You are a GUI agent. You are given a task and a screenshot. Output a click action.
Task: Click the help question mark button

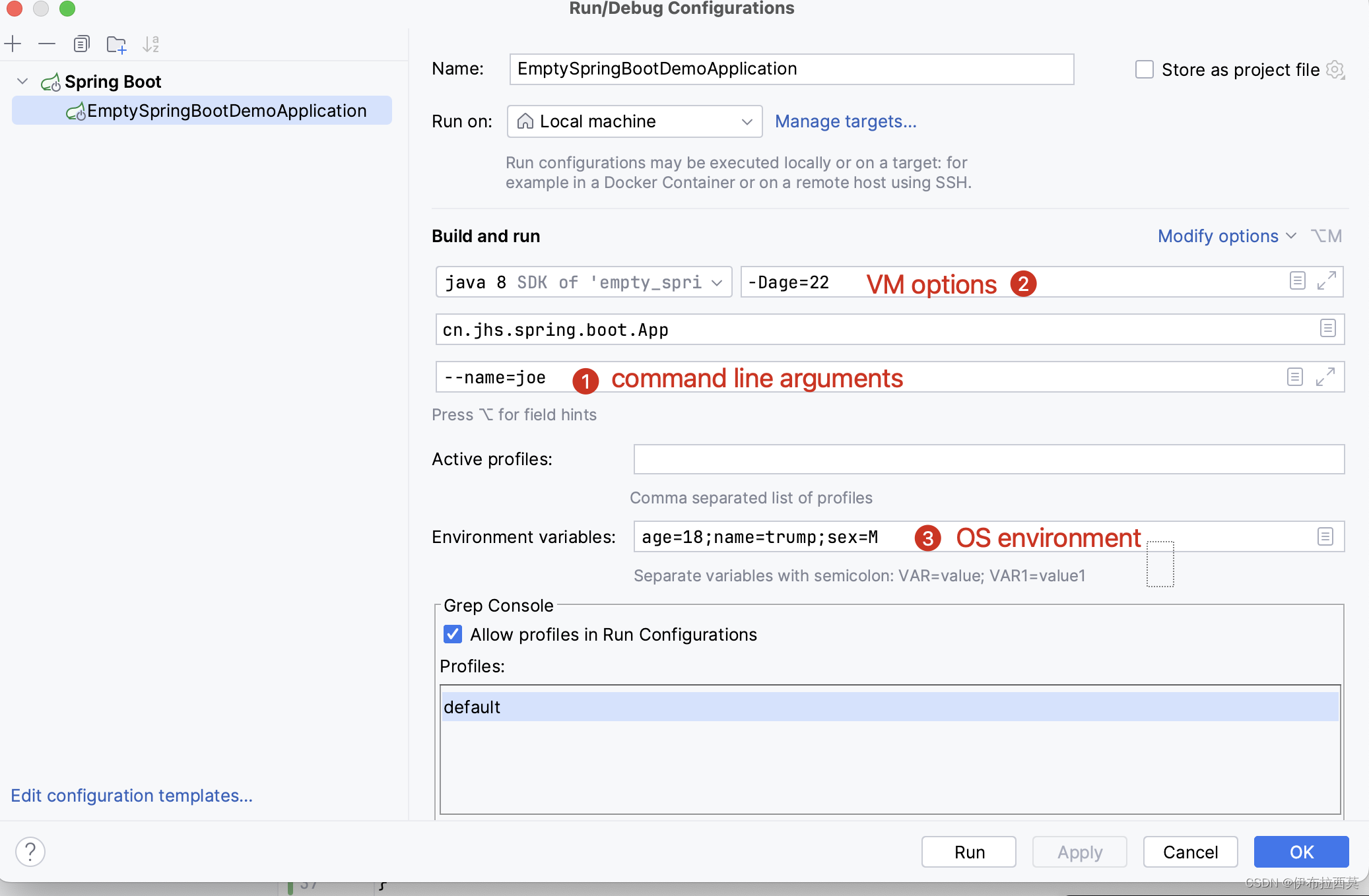point(30,852)
